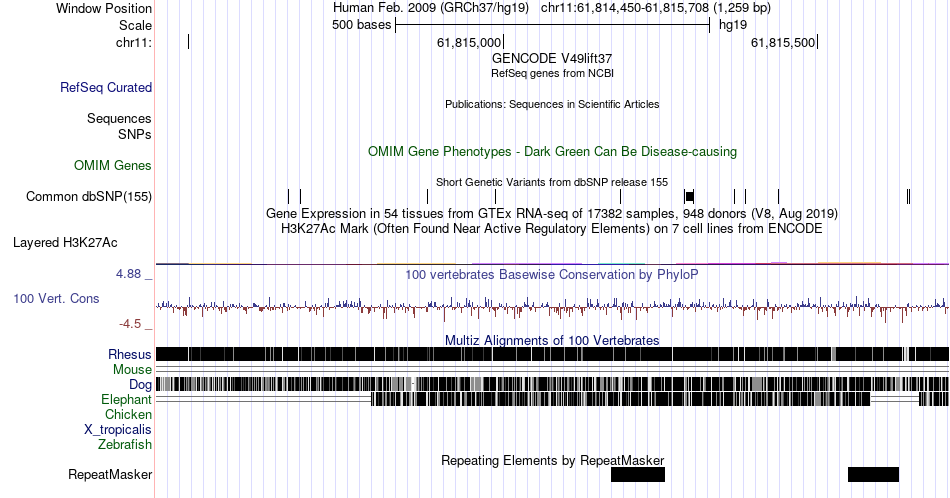Click the 61,815,000 ruler coordinate
The width and height of the screenshot is (950, 498).
469,42
